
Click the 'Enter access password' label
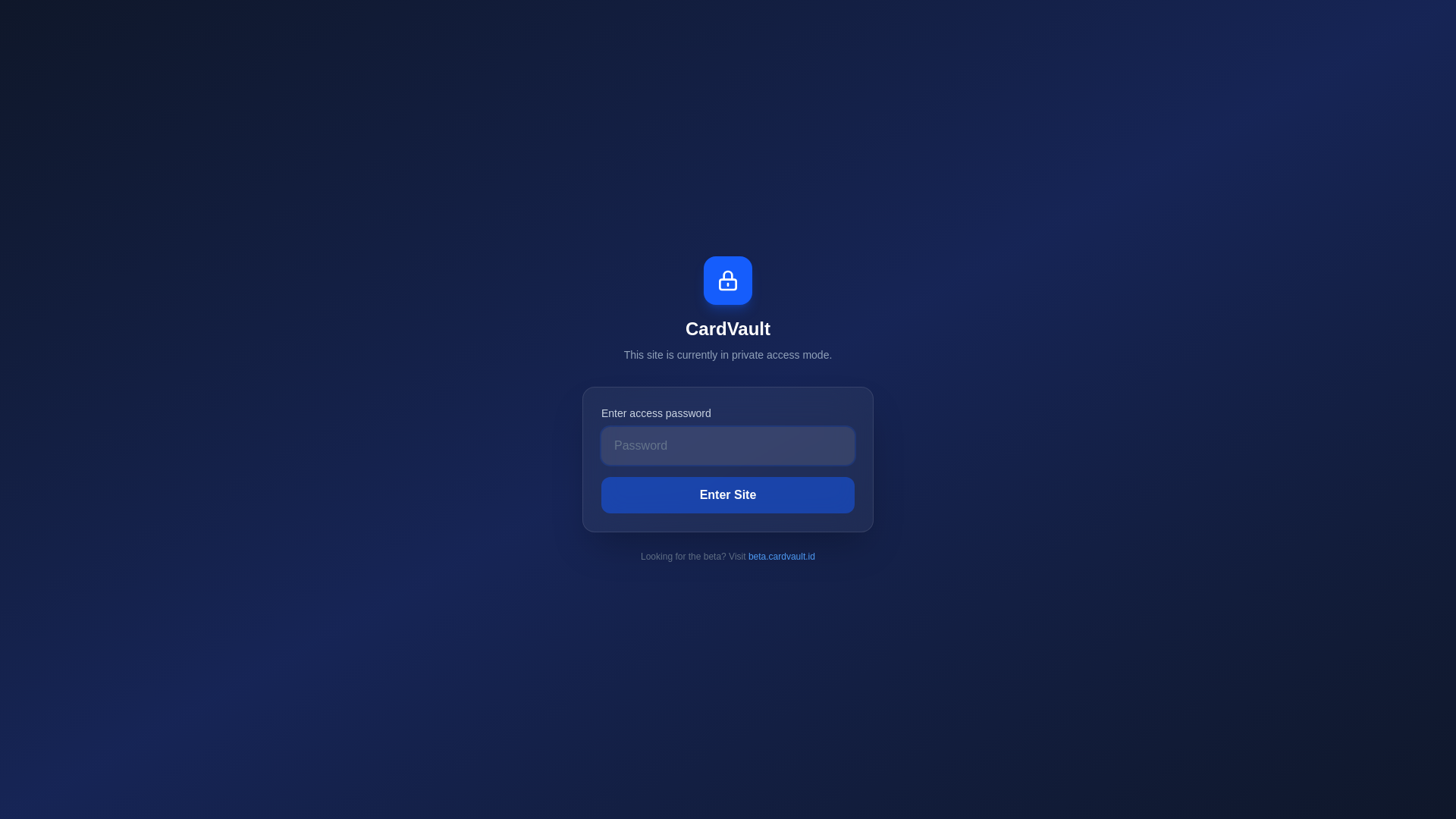656,413
